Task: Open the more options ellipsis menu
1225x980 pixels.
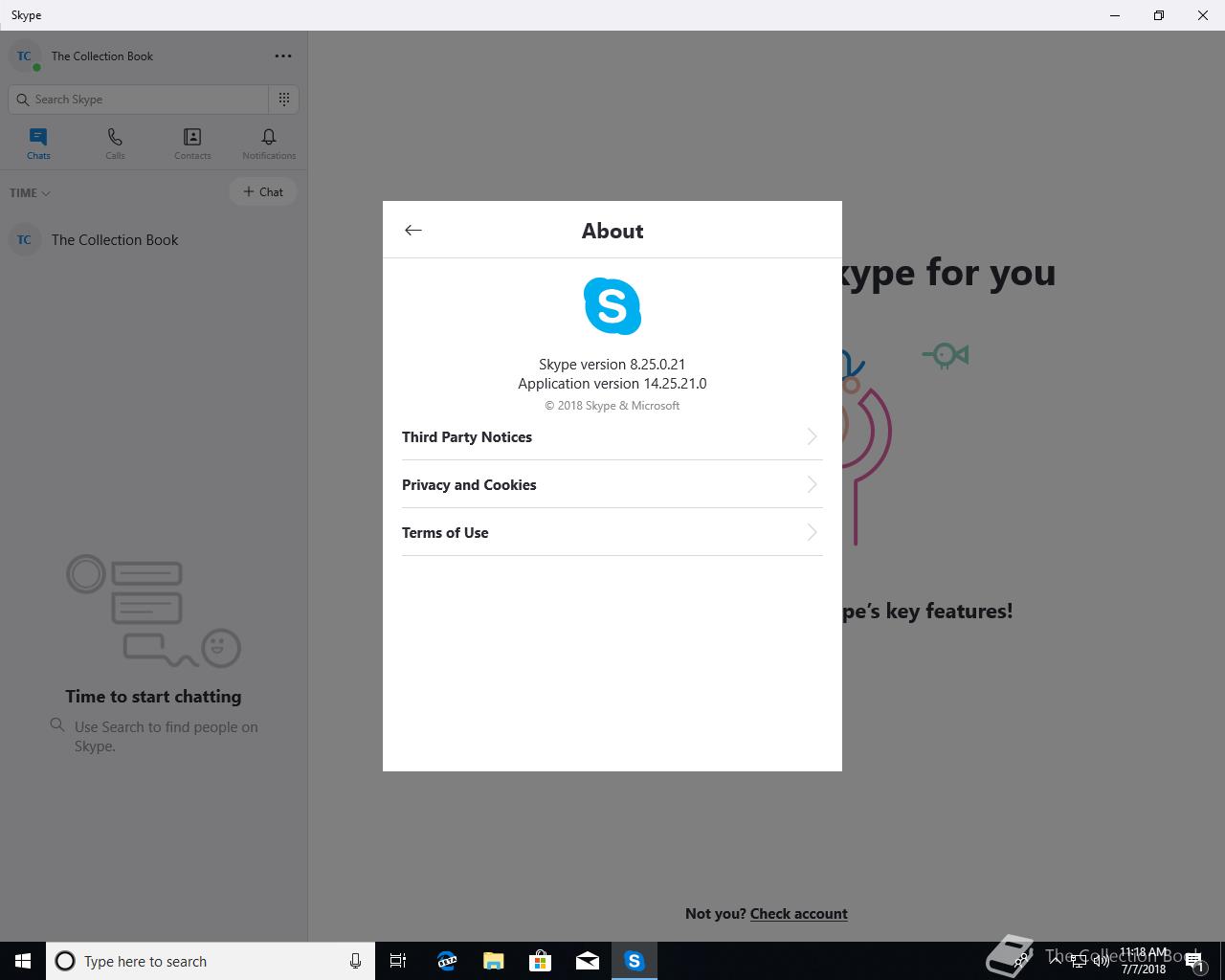Action: coord(283,56)
